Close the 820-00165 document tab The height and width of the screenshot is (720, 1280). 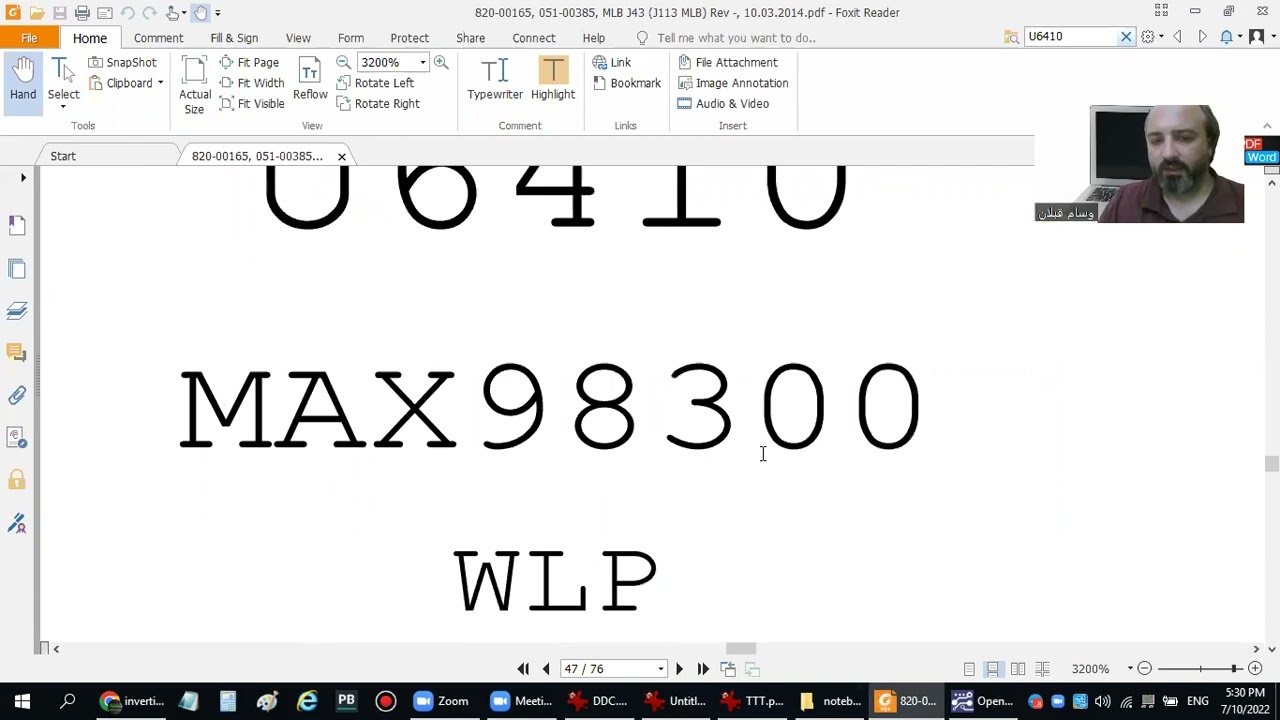click(342, 156)
